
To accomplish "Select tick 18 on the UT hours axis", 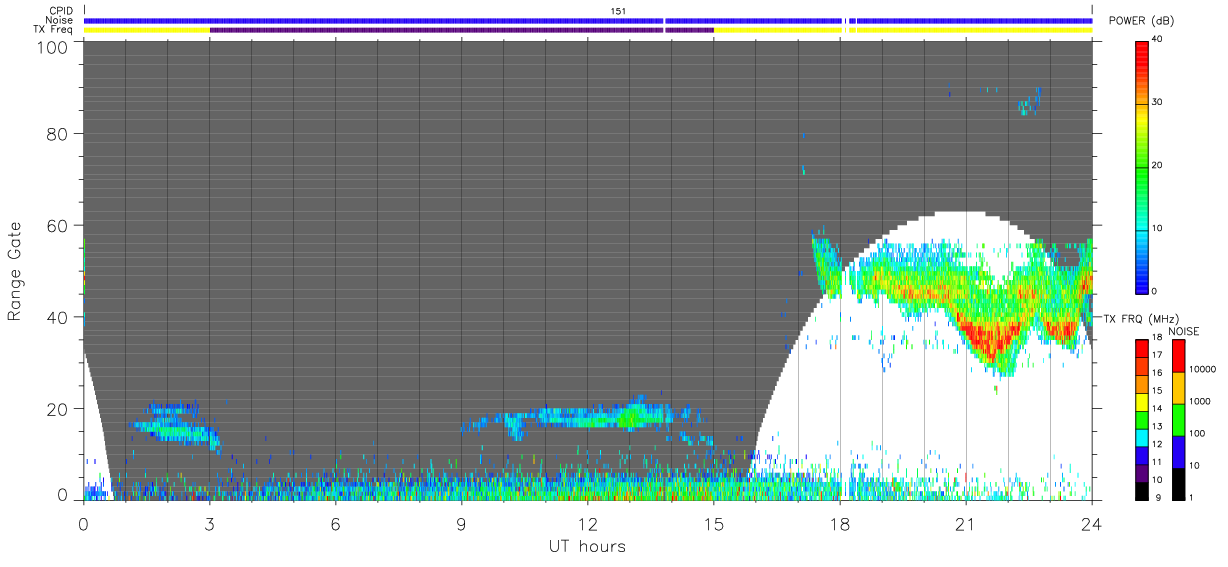I will coord(839,523).
